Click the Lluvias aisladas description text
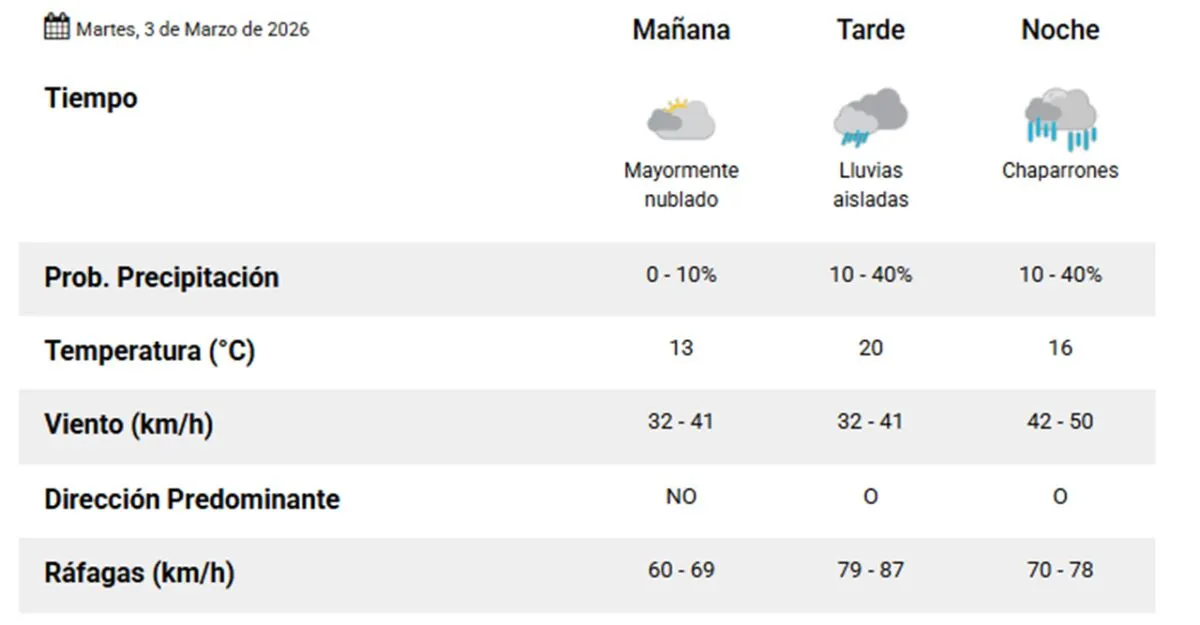This screenshot has width=1200, height=625. coord(870,184)
